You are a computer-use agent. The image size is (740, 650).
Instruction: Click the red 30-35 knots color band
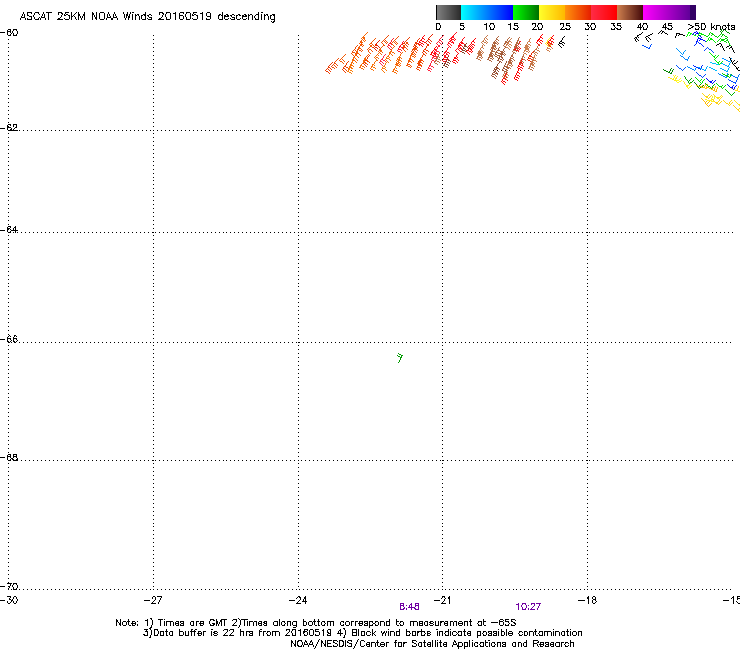(604, 12)
